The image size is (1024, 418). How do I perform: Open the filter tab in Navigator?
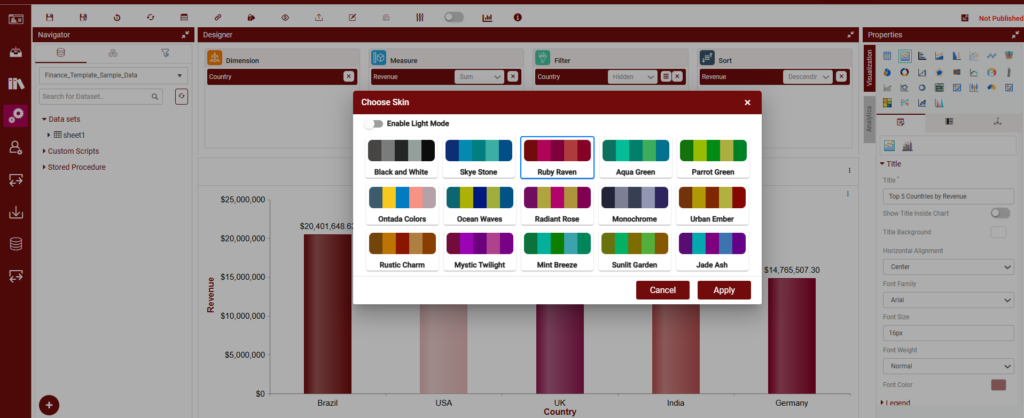point(164,53)
